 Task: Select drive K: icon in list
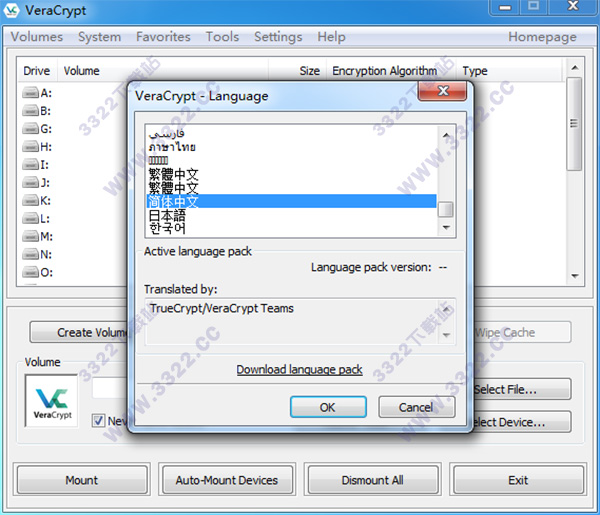coord(30,200)
